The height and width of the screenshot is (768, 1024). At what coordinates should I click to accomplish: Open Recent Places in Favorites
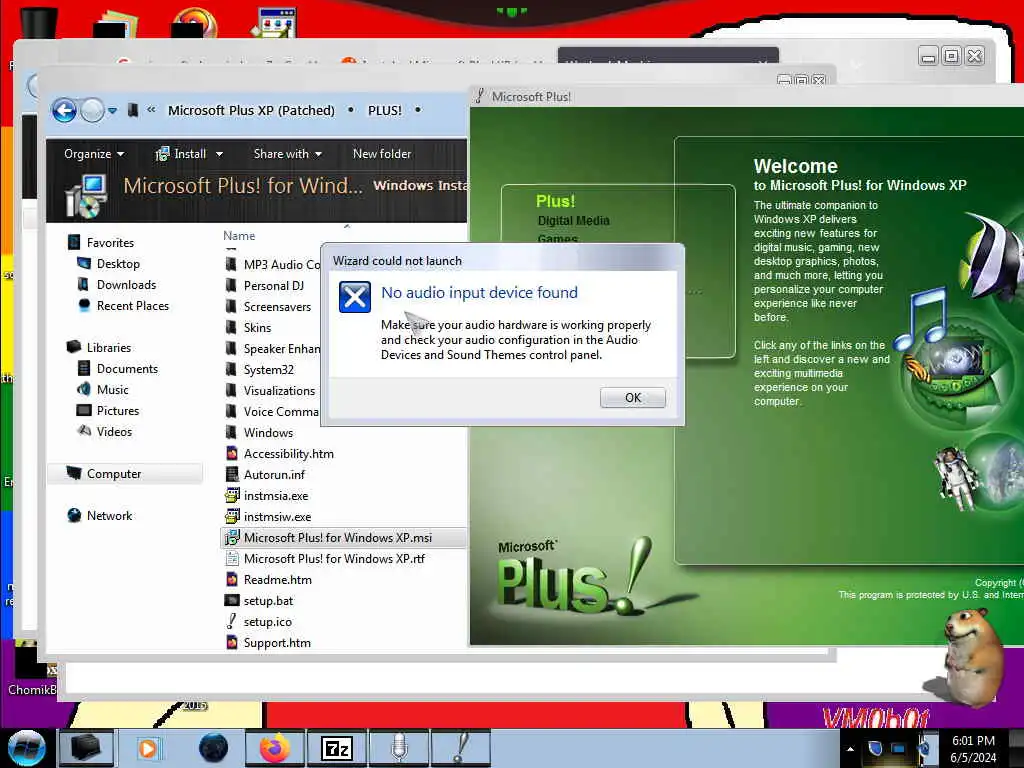point(133,306)
